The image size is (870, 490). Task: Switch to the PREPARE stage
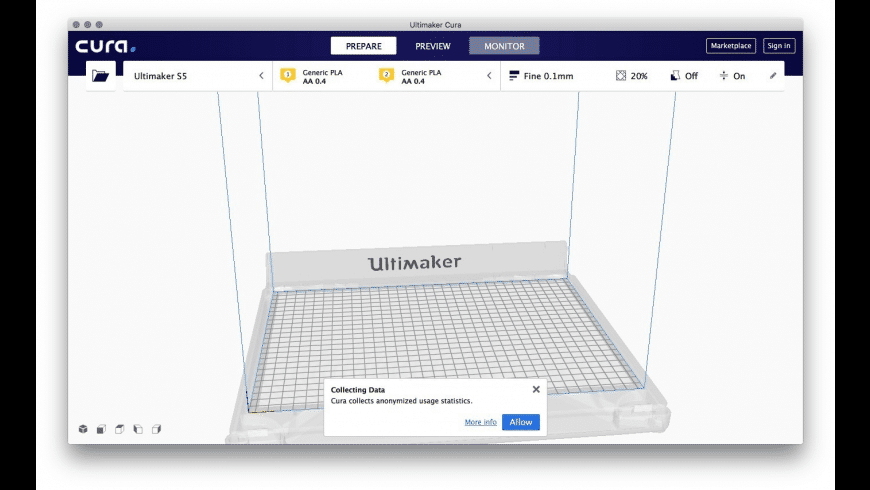[x=363, y=46]
